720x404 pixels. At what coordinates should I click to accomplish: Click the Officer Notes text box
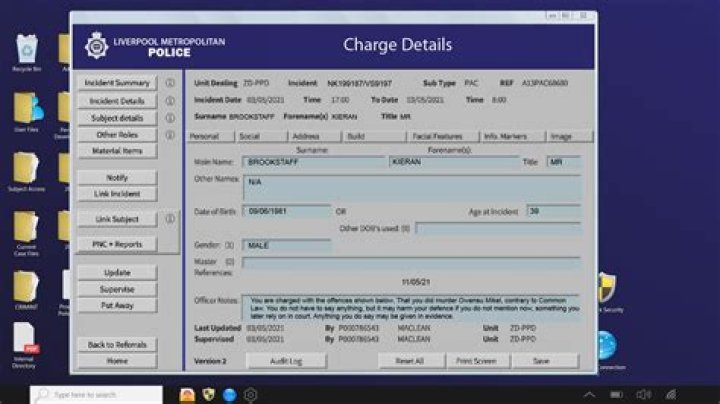410,306
